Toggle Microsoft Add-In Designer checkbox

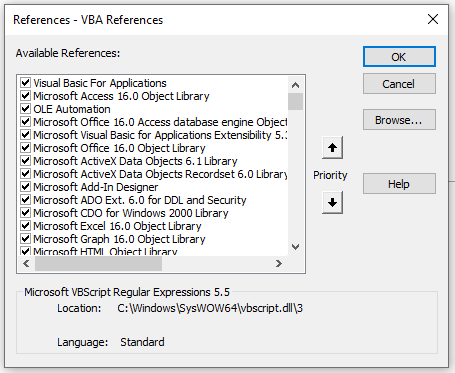25,187
